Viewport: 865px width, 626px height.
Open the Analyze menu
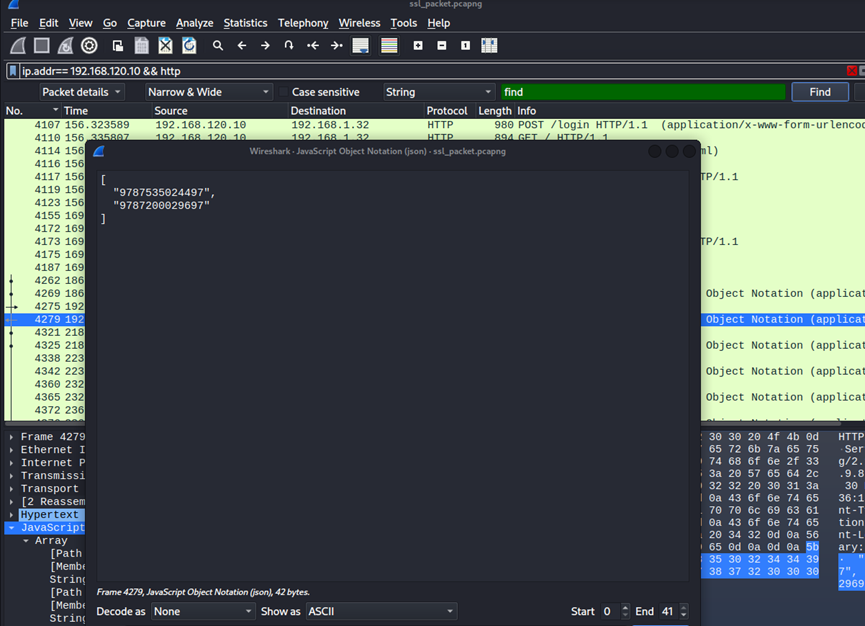[x=195, y=23]
